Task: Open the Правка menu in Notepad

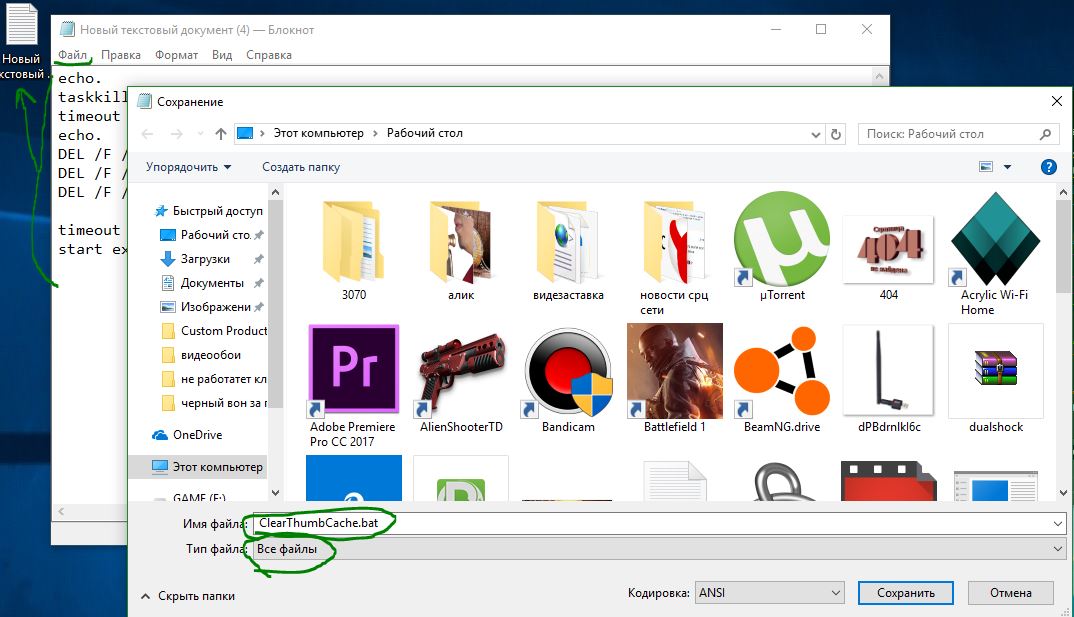Action: 121,55
